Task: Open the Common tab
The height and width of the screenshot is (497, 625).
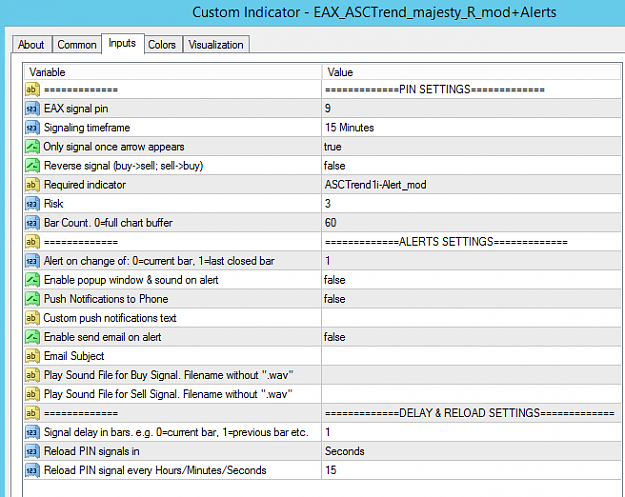Action: point(77,45)
